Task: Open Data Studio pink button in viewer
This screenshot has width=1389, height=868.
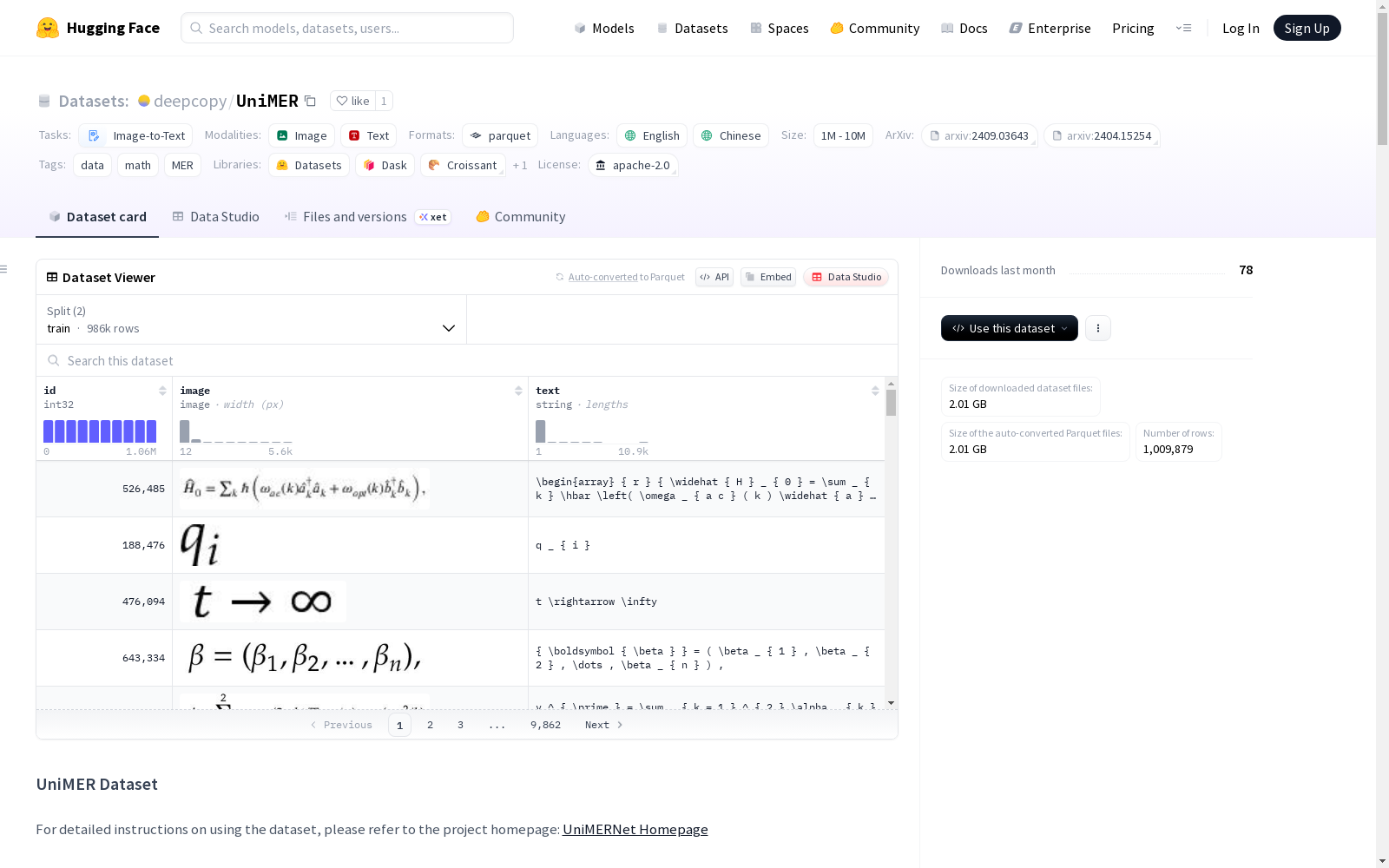Action: (x=846, y=277)
